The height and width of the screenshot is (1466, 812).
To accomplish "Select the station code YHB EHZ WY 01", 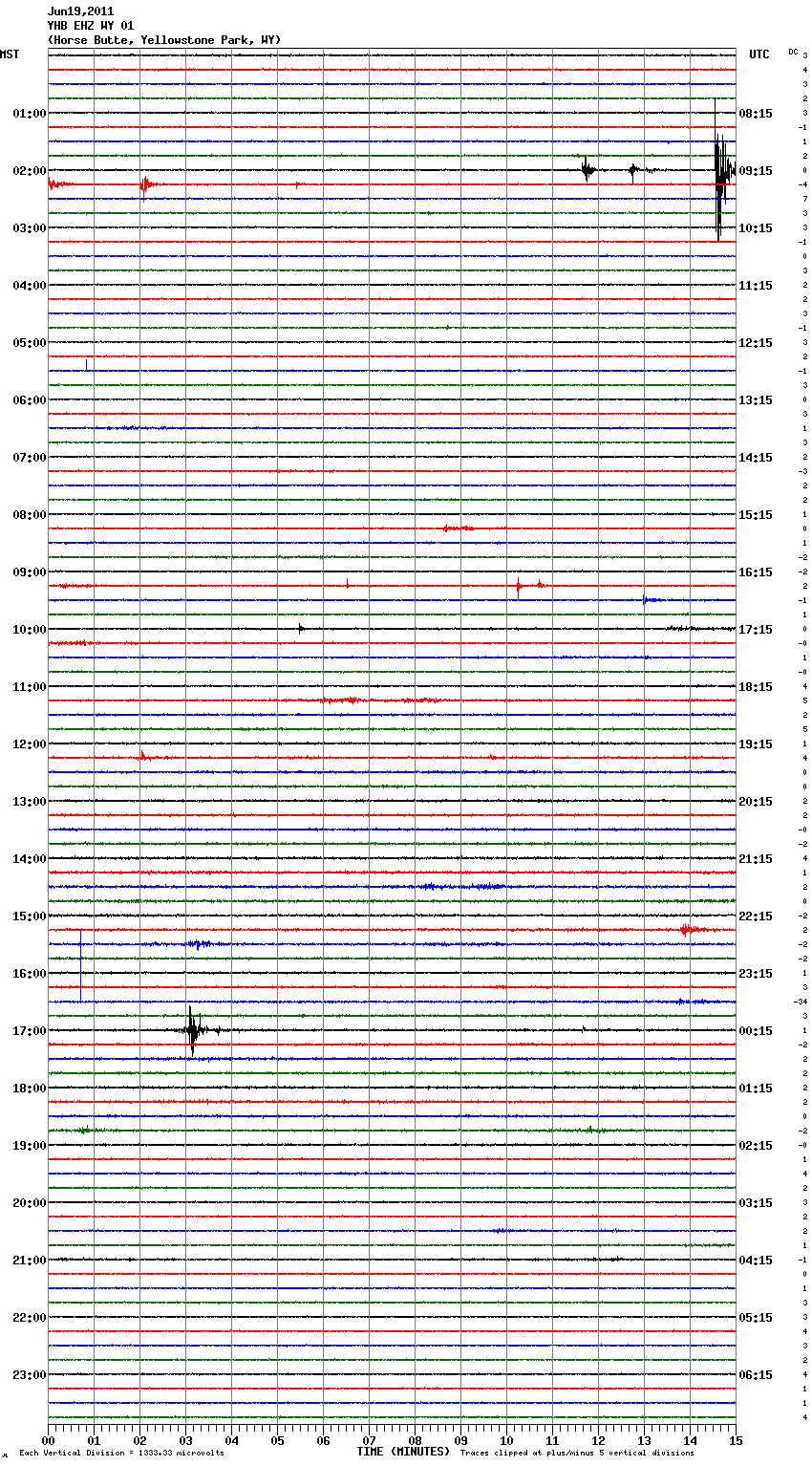I will [x=91, y=26].
